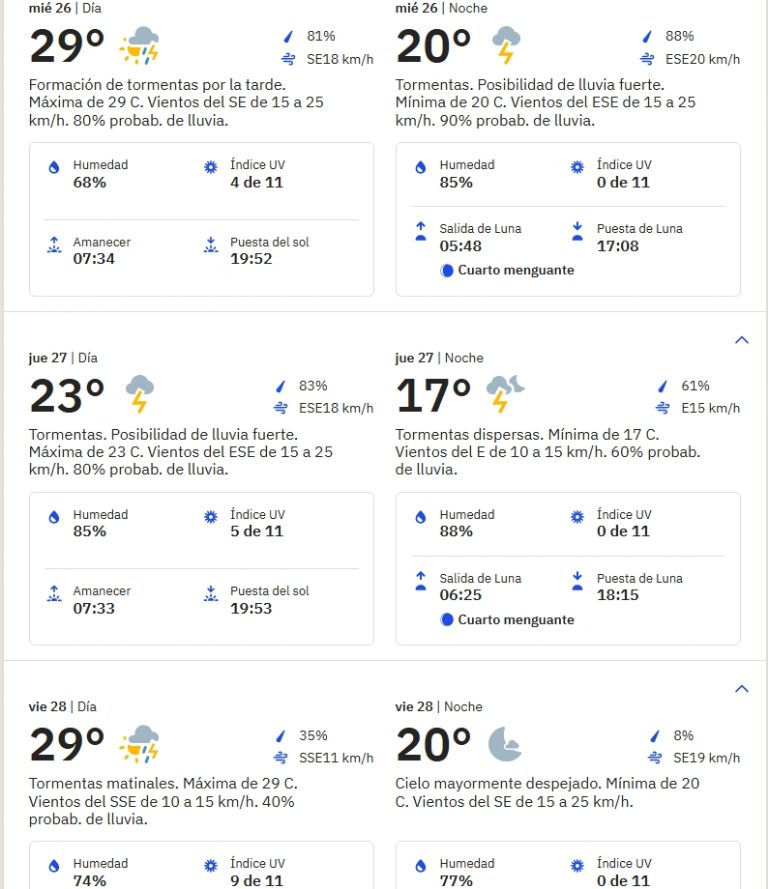Click the Cuarto menguante label for jue 27
768x889 pixels.
[516, 620]
